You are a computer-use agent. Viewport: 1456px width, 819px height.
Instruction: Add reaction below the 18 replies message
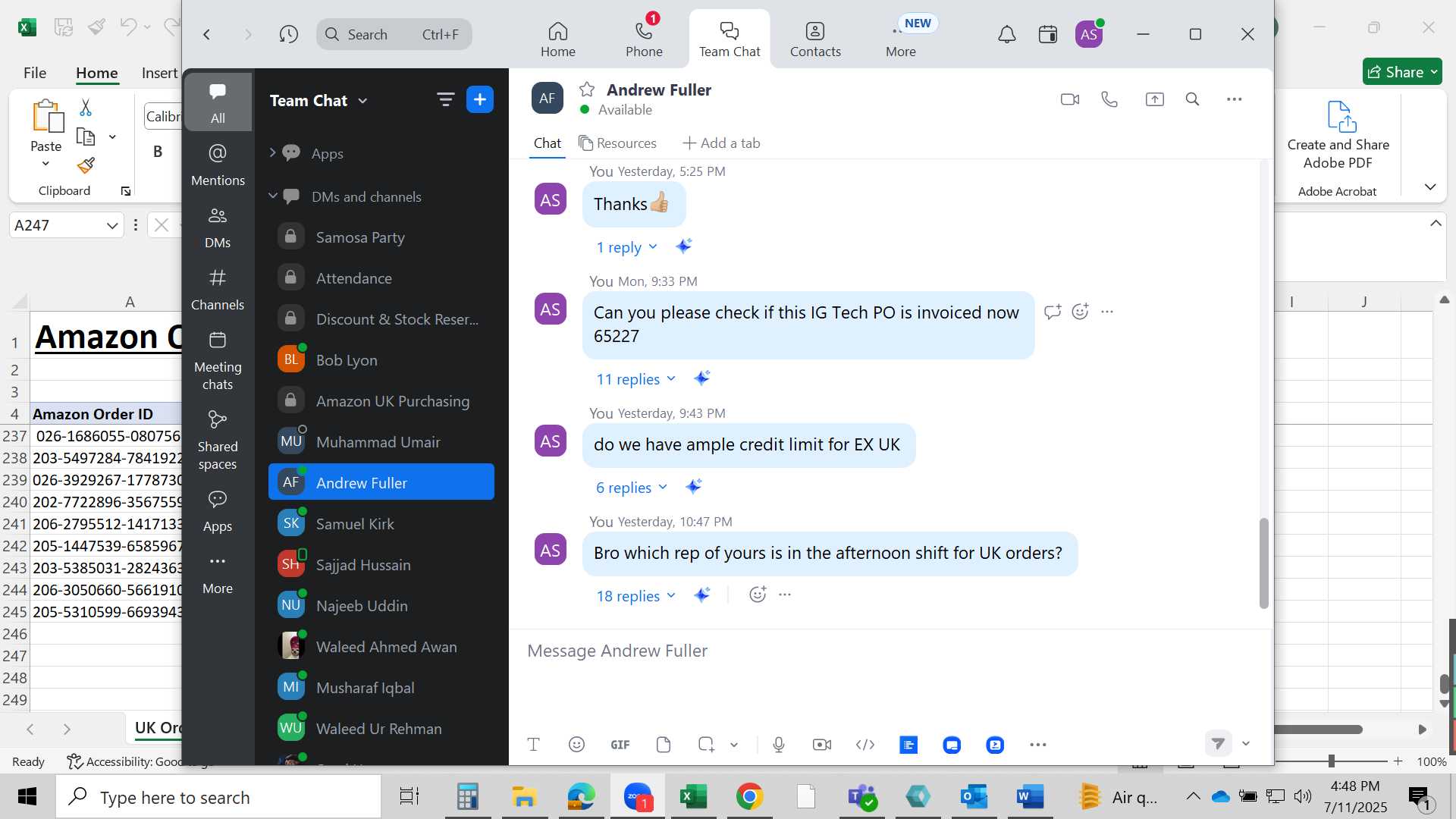pos(757,595)
